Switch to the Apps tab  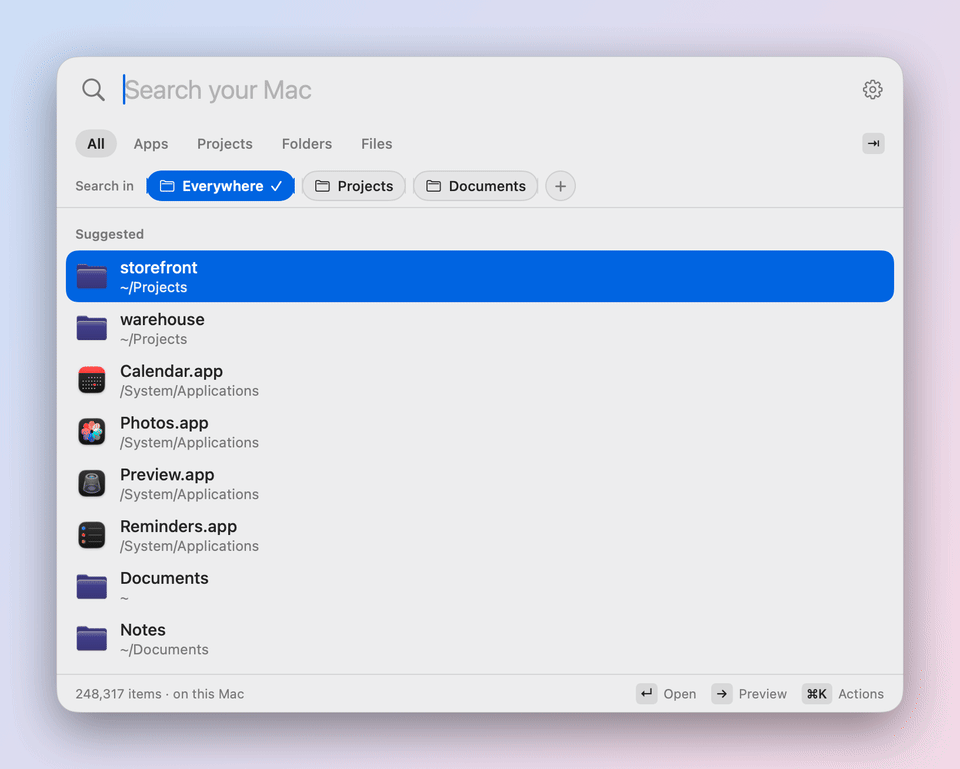click(x=151, y=144)
